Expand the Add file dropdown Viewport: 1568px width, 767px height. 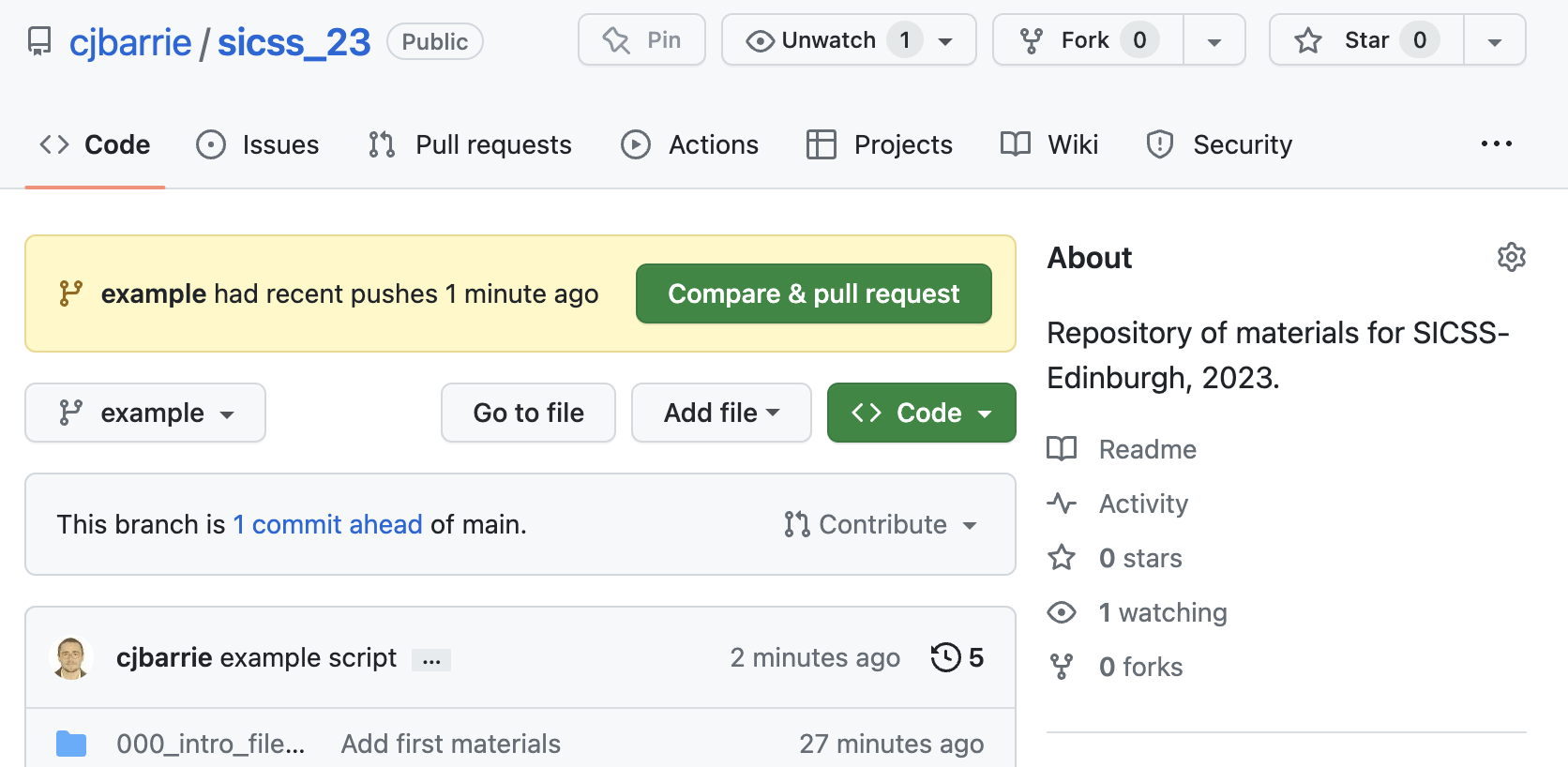tap(721, 413)
